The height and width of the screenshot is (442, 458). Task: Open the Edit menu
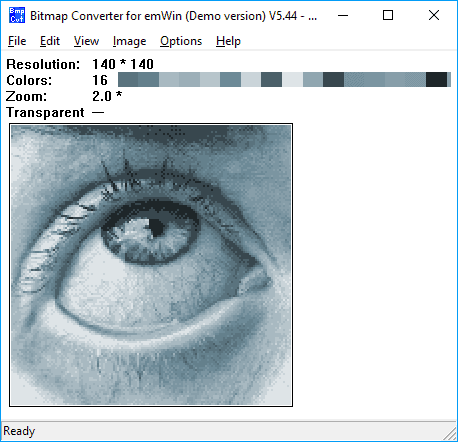pyautogui.click(x=50, y=41)
